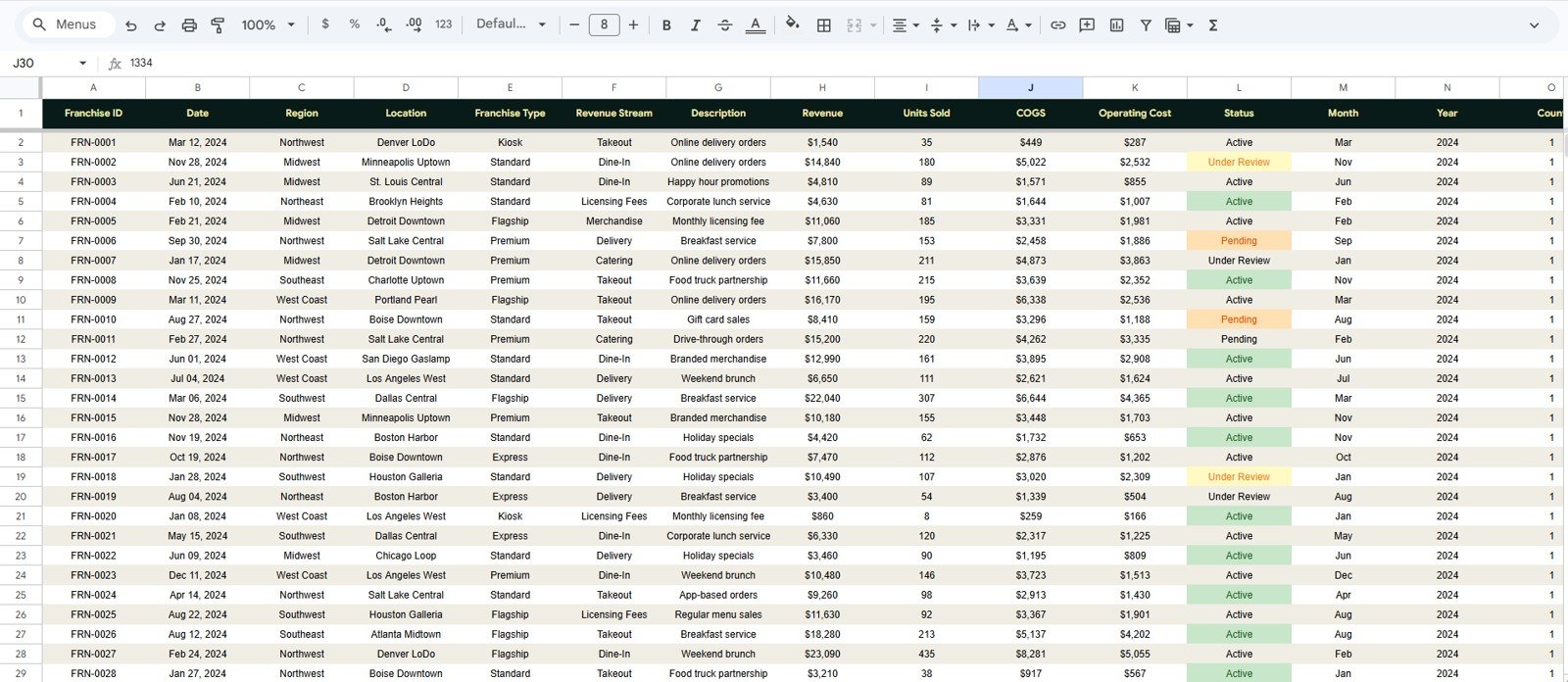Toggle italic formatting
The width and height of the screenshot is (1568, 682).
point(695,25)
